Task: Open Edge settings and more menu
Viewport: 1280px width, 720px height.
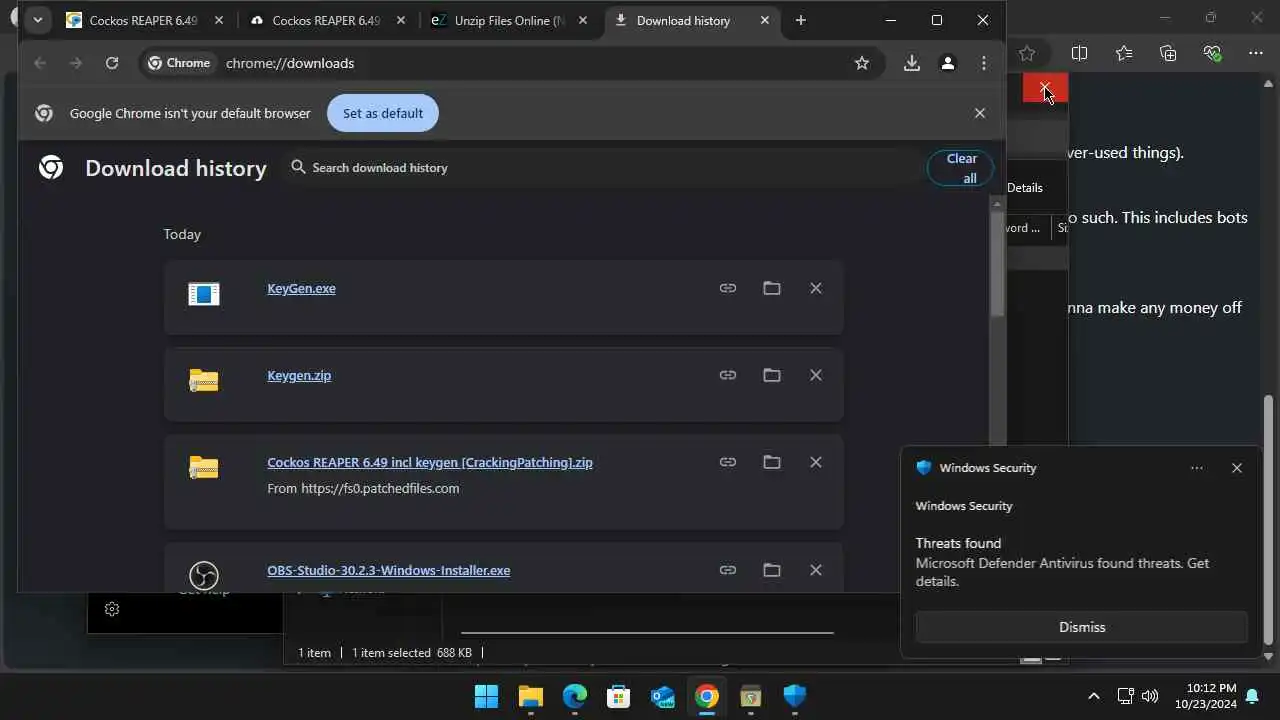Action: pyautogui.click(x=1256, y=53)
